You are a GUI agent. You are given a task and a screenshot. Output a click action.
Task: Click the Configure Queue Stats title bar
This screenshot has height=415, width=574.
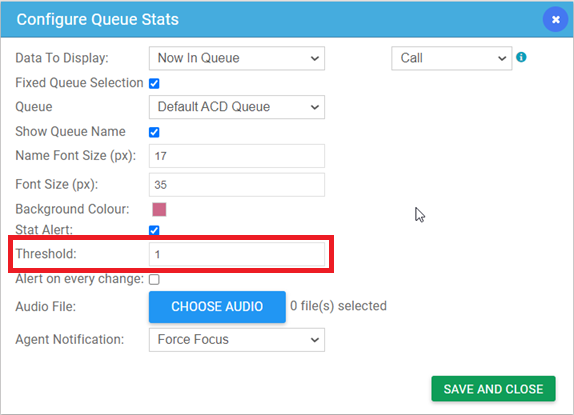tap(271, 19)
